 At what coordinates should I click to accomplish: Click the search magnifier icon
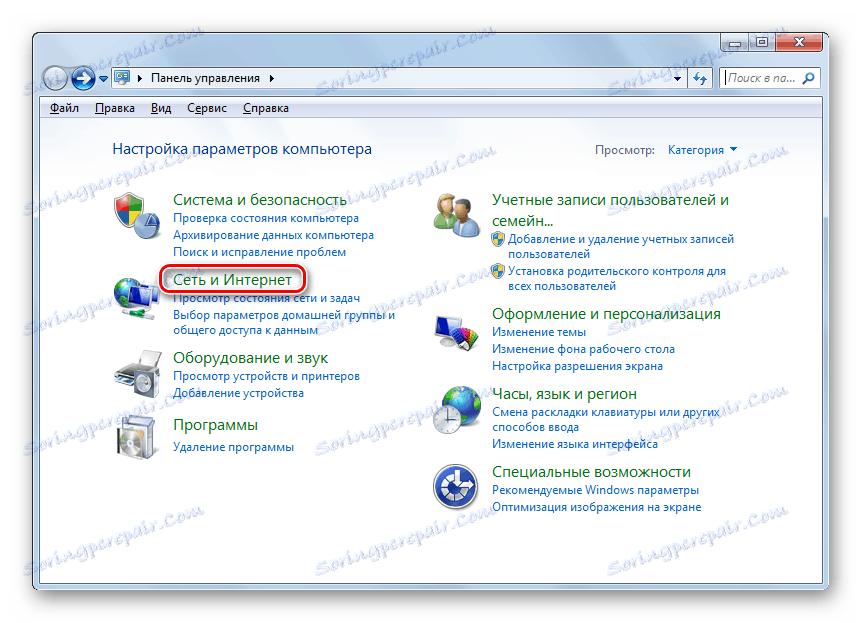(x=808, y=79)
